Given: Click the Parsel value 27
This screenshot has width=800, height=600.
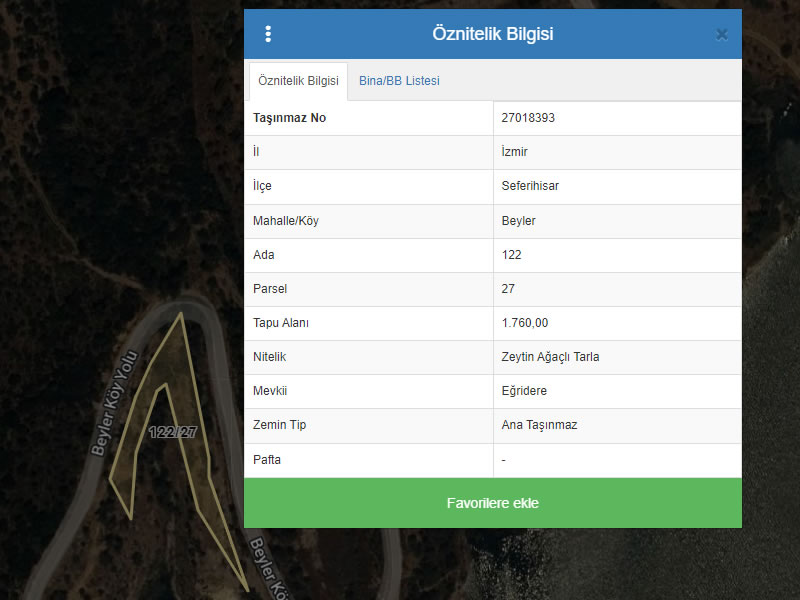Looking at the screenshot, I should [x=508, y=289].
